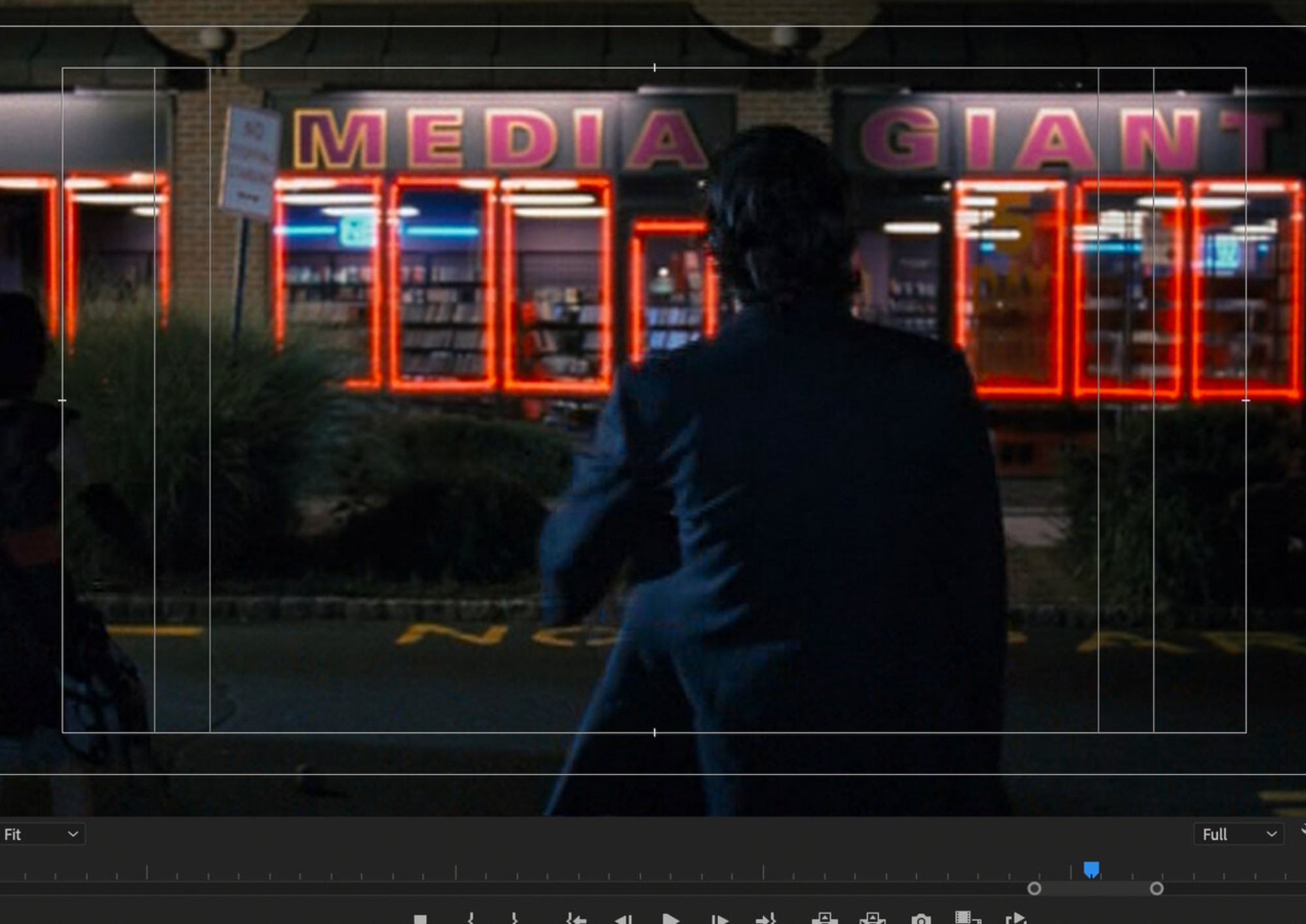Click the Go to Out point icon
This screenshot has height=924, width=1306.
pyautogui.click(x=765, y=919)
